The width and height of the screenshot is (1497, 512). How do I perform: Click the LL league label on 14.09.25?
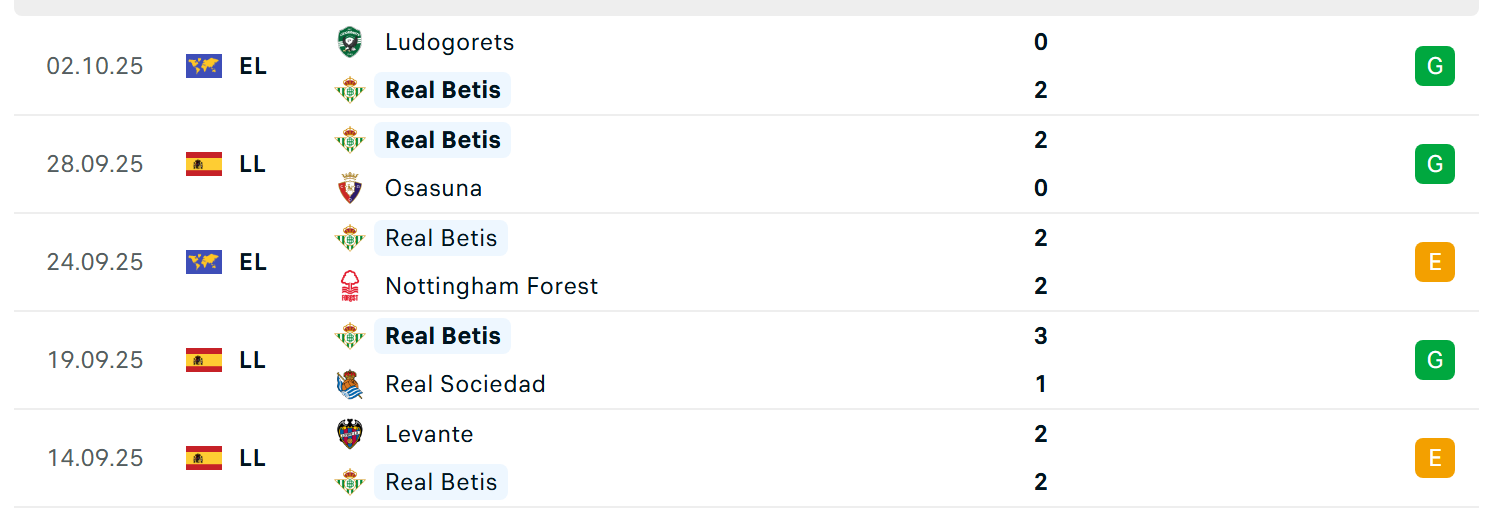253,458
